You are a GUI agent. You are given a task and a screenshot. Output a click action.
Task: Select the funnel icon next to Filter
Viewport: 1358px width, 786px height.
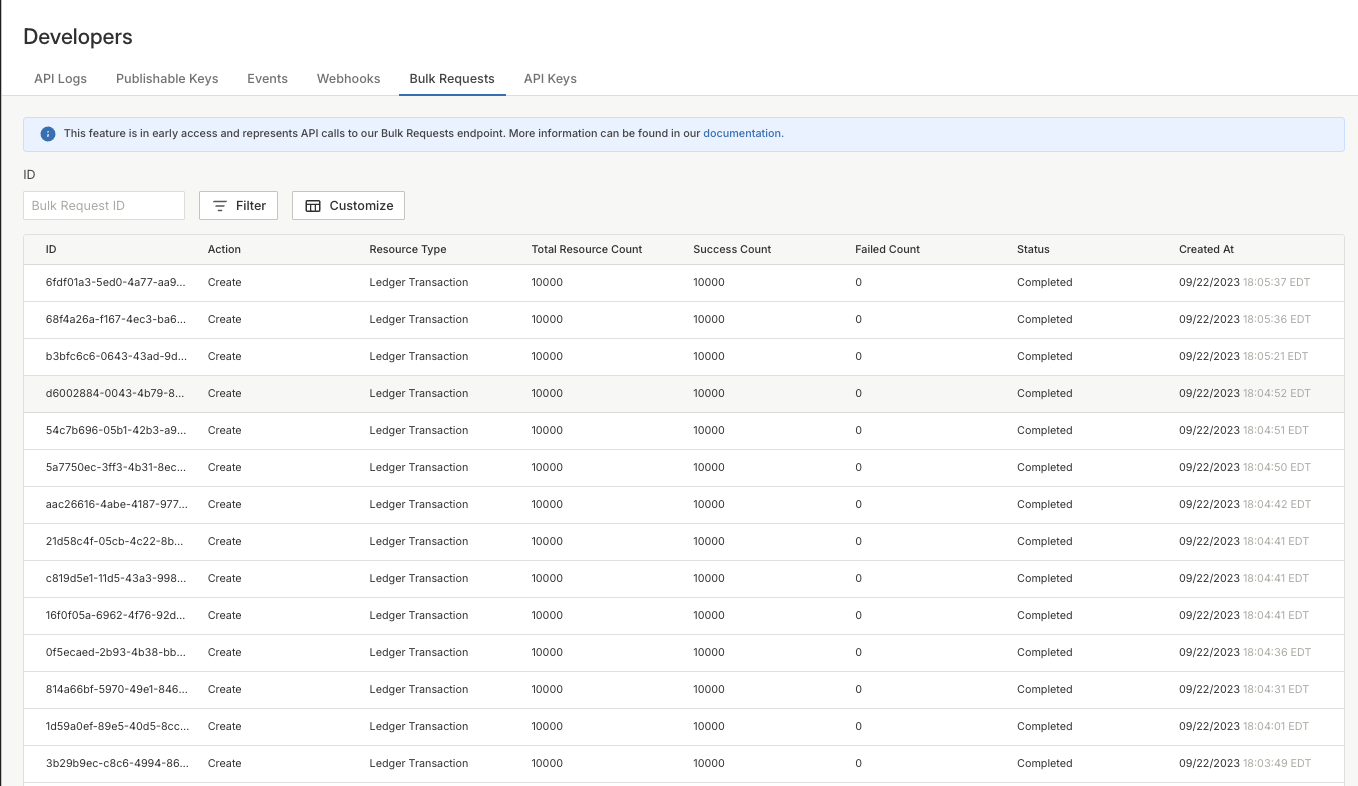(x=220, y=205)
